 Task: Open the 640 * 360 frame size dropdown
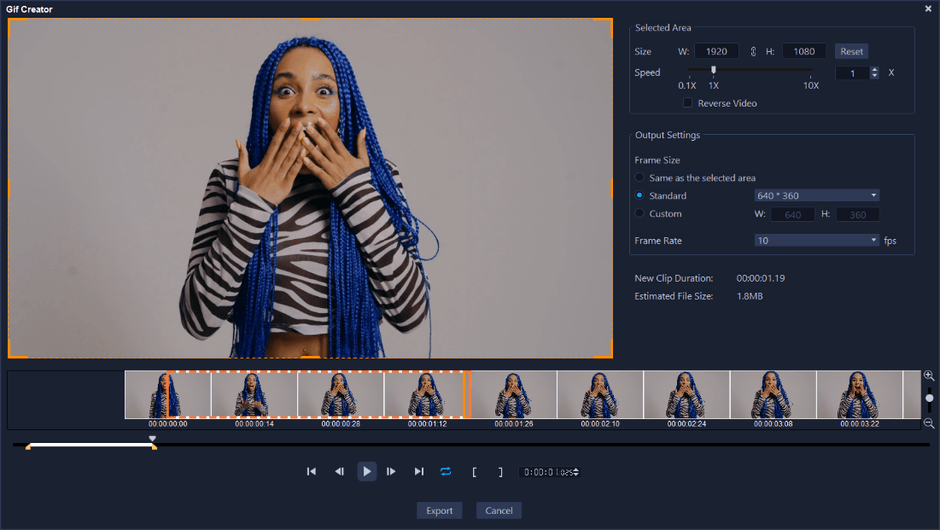coord(817,196)
